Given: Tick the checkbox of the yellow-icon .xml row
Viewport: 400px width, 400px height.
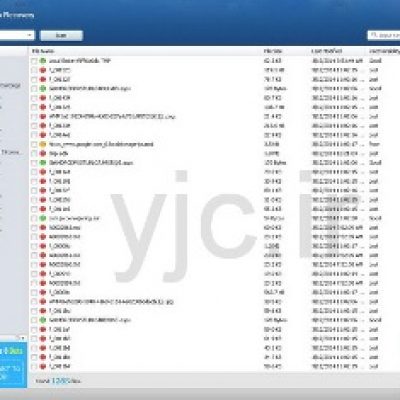Looking at the screenshot, I should (34, 145).
